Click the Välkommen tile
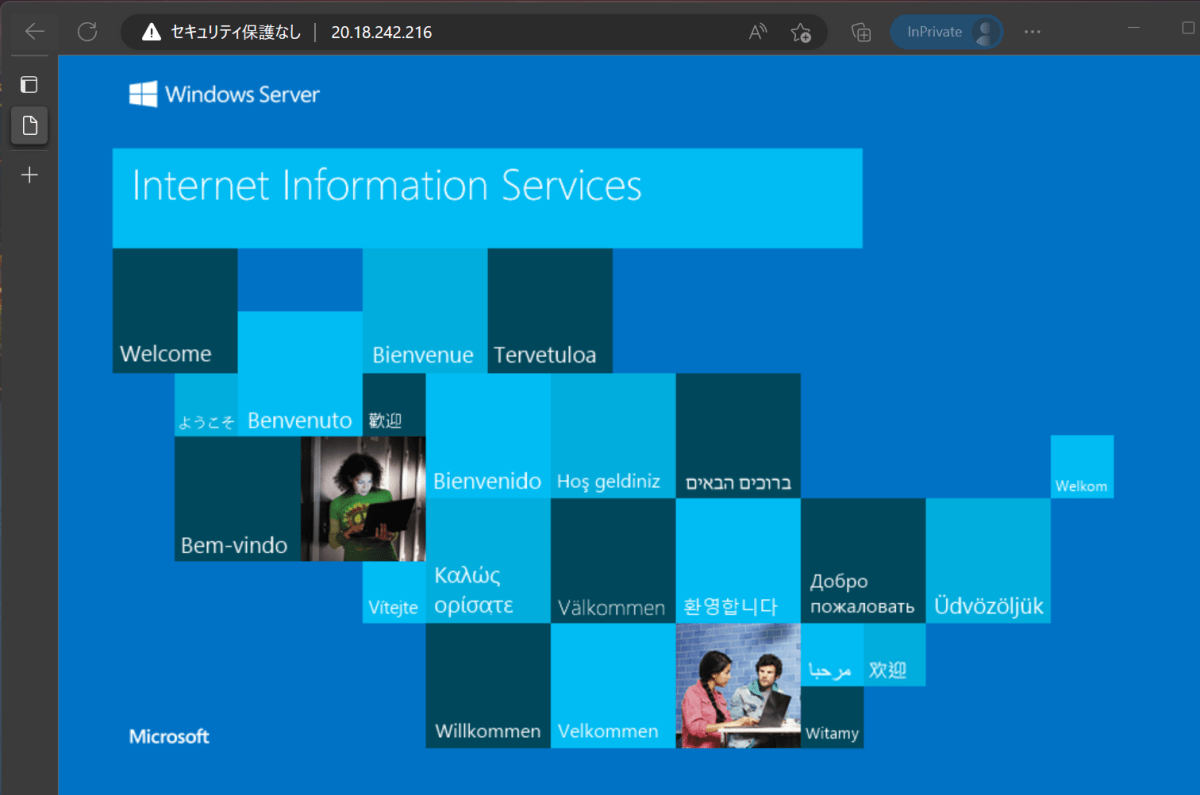The image size is (1200, 795). 613,561
